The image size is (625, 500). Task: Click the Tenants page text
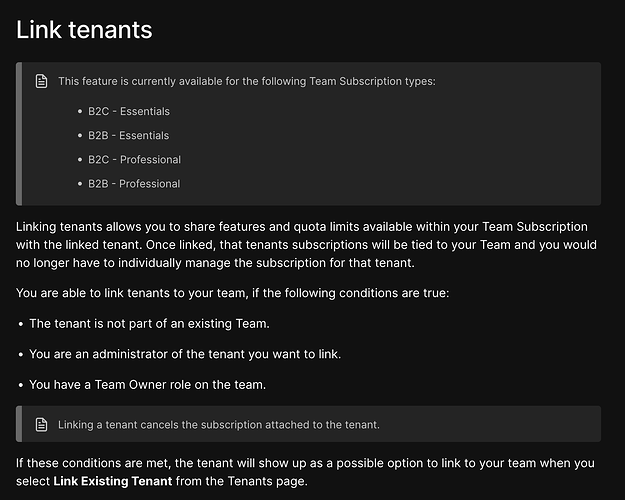pyautogui.click(x=267, y=481)
